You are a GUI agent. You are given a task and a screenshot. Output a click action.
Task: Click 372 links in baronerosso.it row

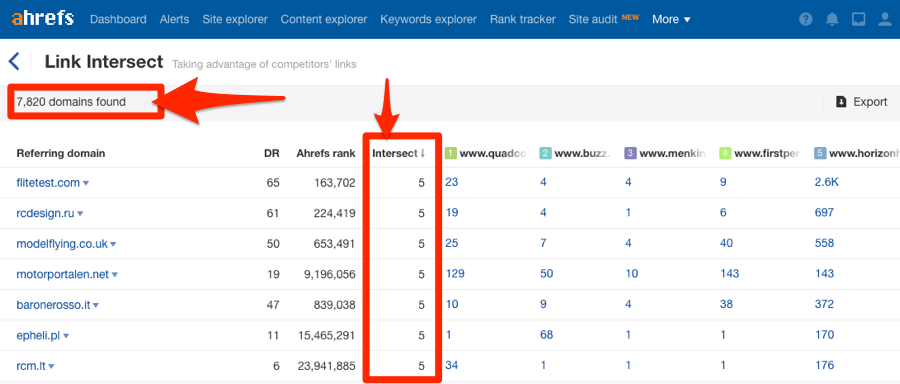(824, 304)
